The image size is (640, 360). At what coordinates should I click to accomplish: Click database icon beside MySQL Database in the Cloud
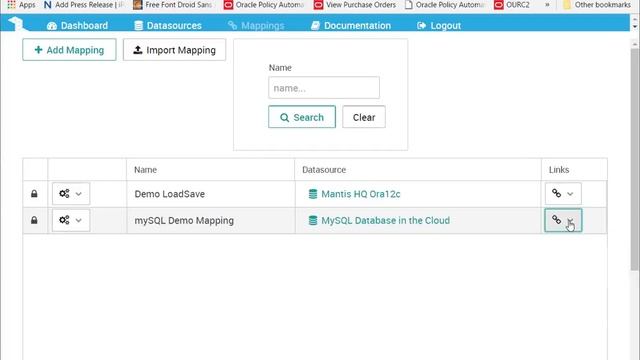(x=313, y=220)
